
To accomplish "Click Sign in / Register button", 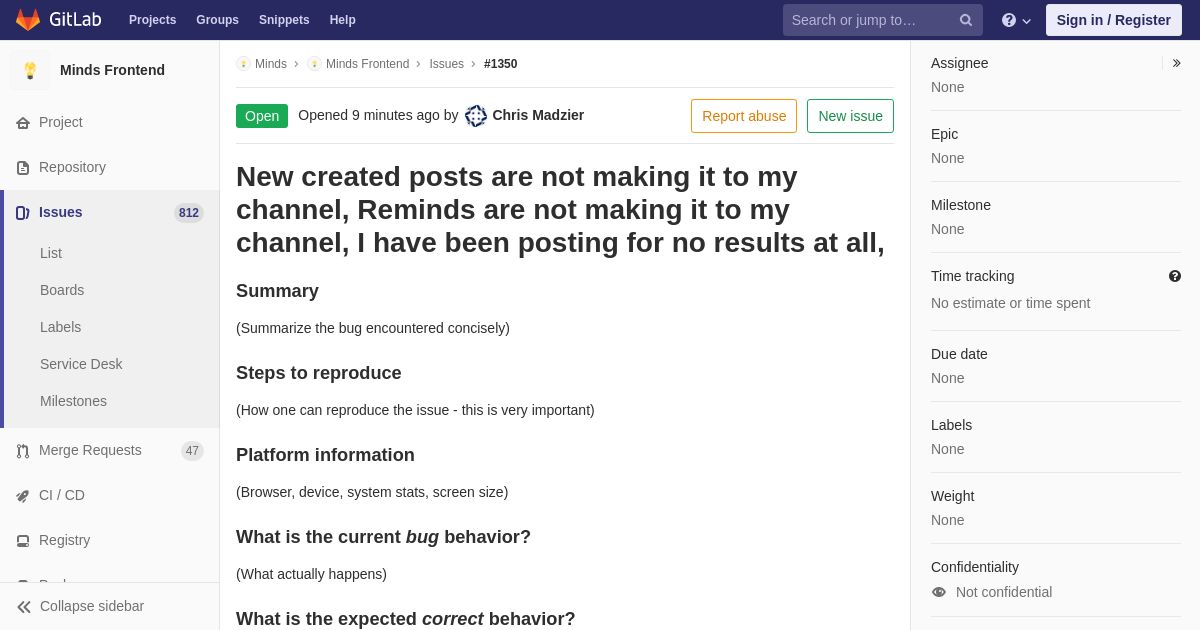I will click(x=1113, y=20).
